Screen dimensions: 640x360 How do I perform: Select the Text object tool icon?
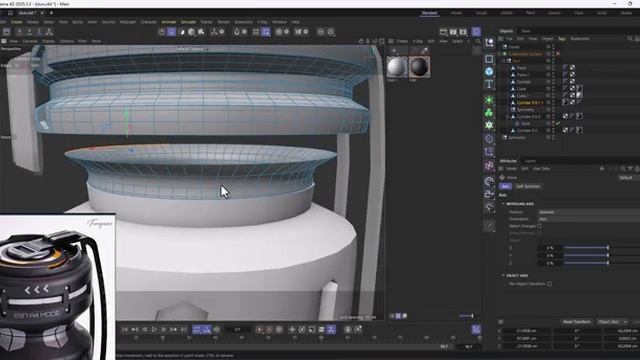(489, 84)
